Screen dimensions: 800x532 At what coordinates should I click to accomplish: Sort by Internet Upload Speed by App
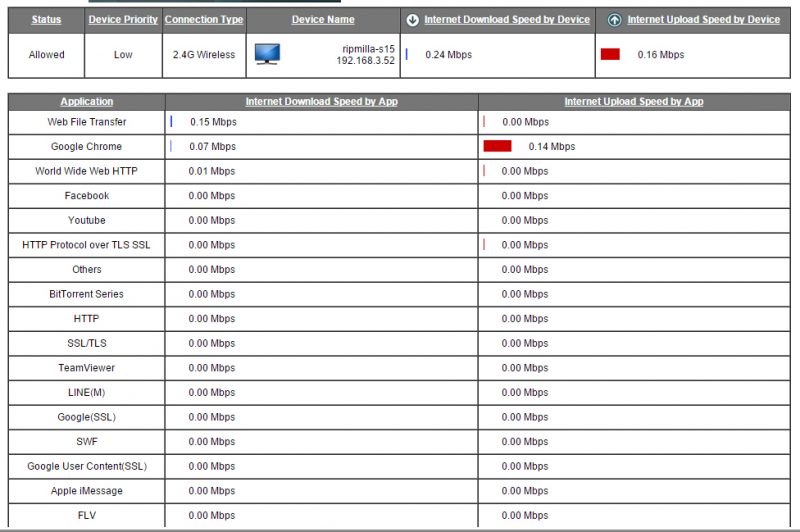click(633, 102)
